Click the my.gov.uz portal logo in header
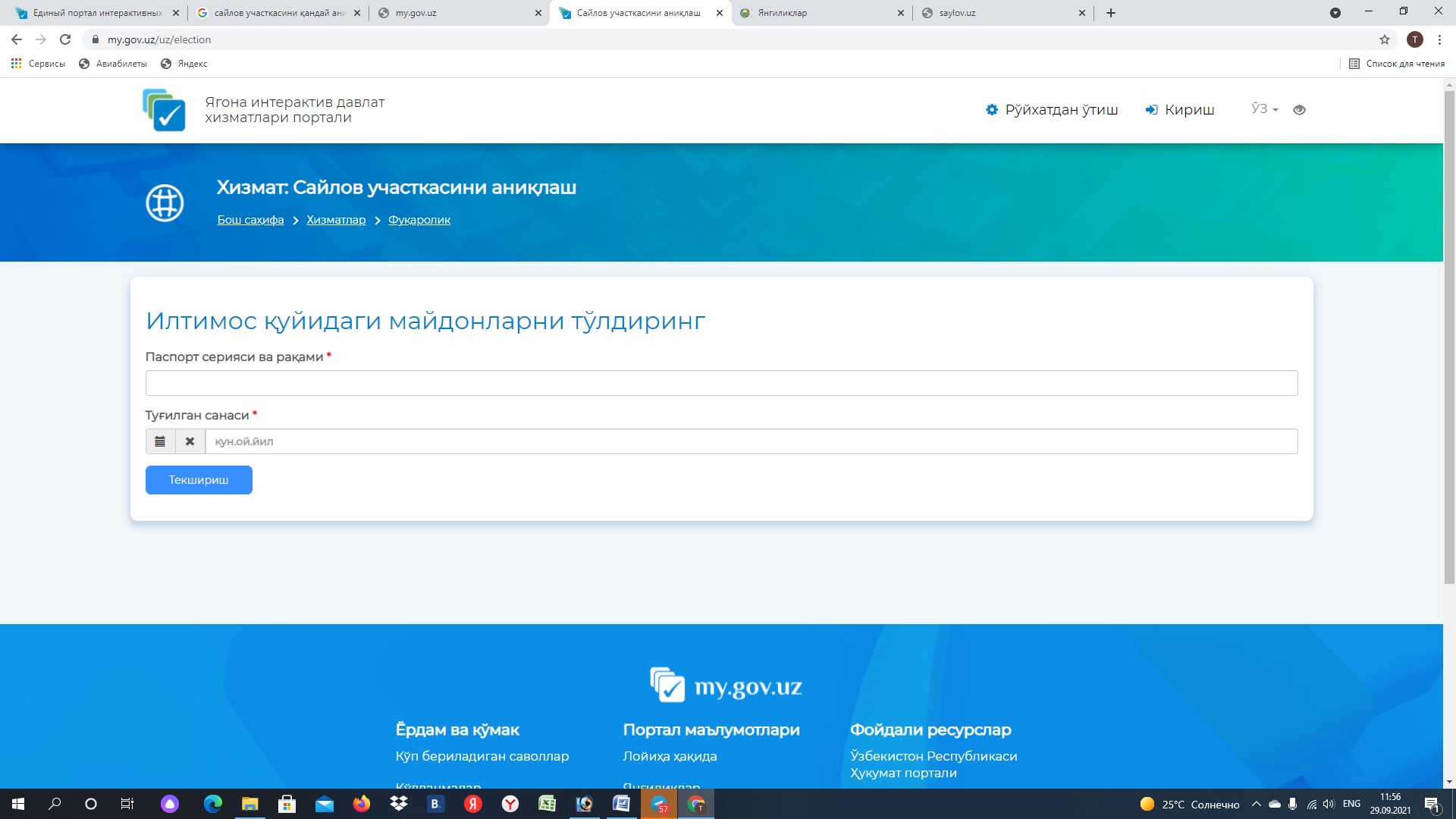 (164, 110)
